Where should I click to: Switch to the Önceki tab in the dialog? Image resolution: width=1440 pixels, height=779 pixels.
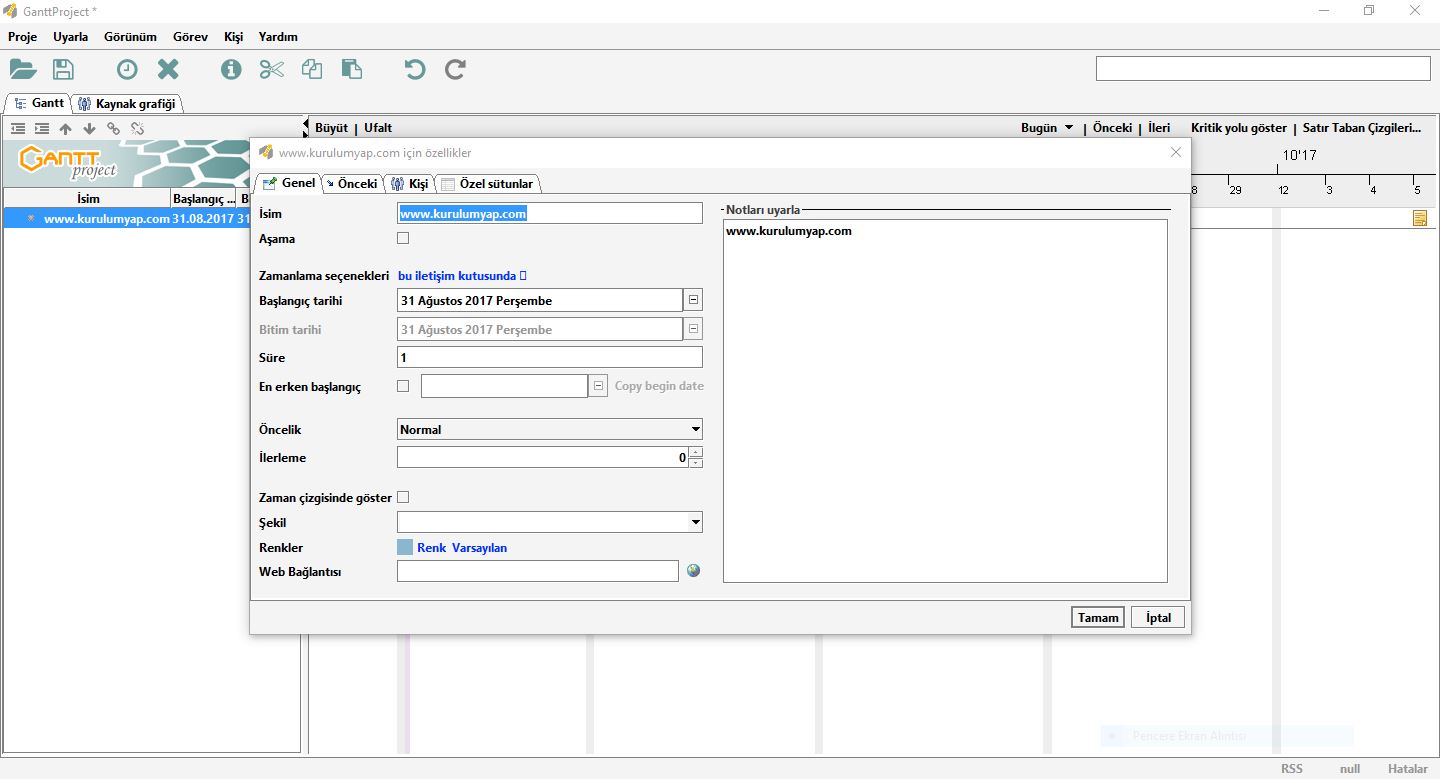pos(351,183)
